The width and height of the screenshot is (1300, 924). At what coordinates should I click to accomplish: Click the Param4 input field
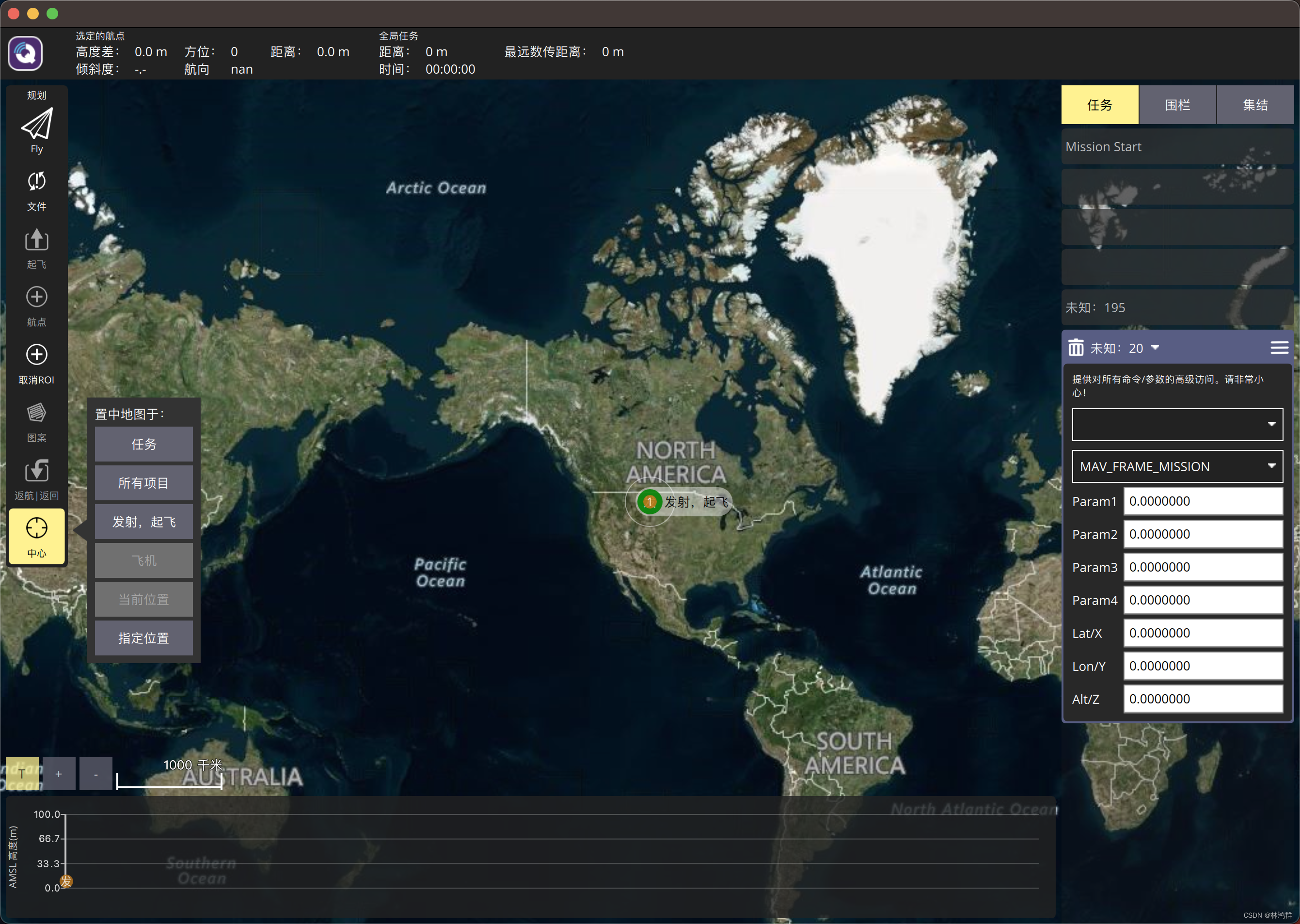point(1203,600)
